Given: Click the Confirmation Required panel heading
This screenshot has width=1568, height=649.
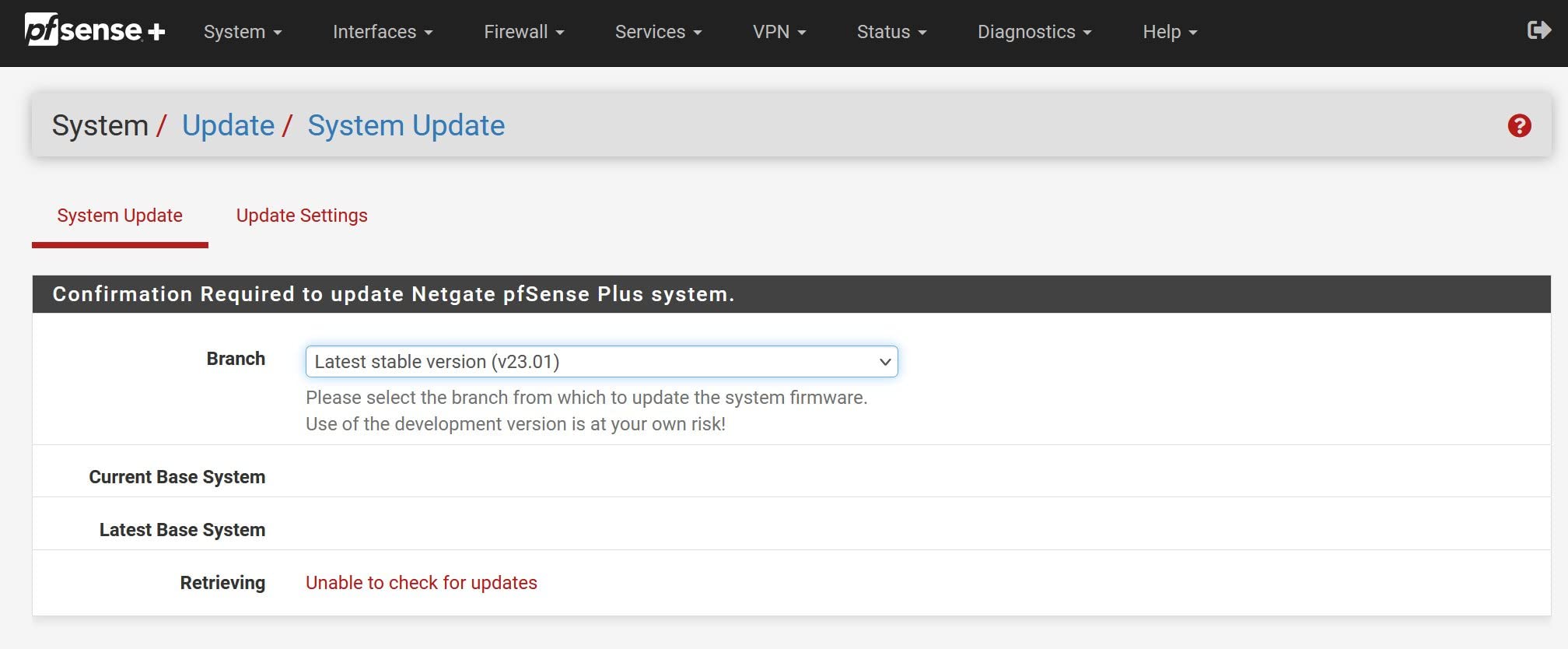Looking at the screenshot, I should click(x=393, y=294).
